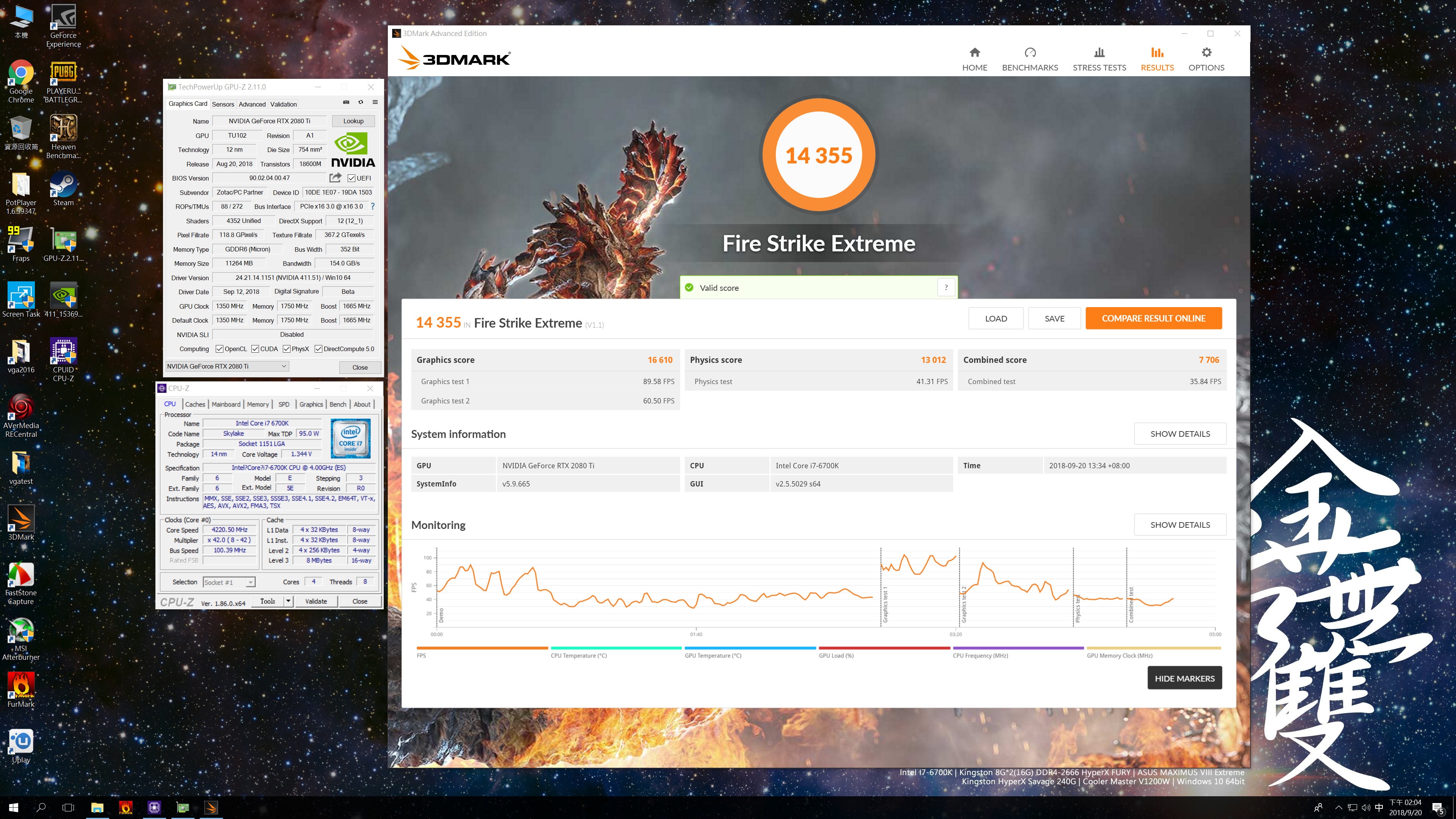1456x819 pixels.
Task: Open the GPU-Z hamburger menu
Action: (x=375, y=102)
